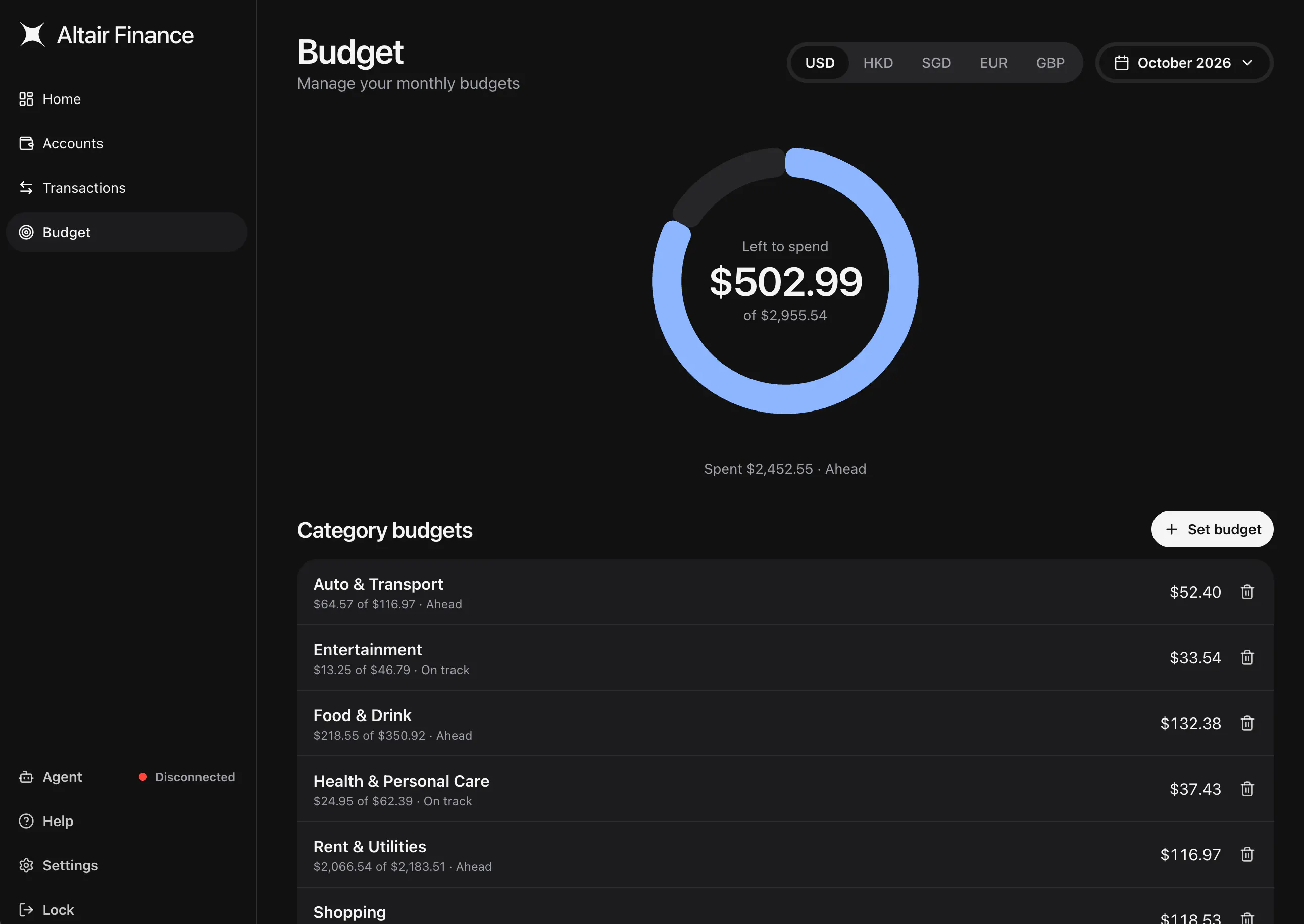Screen dimensions: 1304x924
Task: Open Accounts in sidebar
Action: click(126, 143)
